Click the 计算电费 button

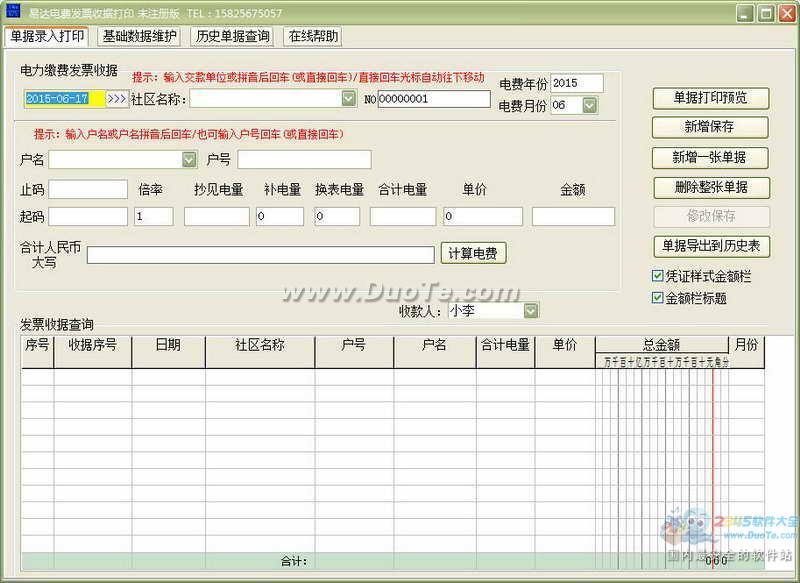pos(473,254)
